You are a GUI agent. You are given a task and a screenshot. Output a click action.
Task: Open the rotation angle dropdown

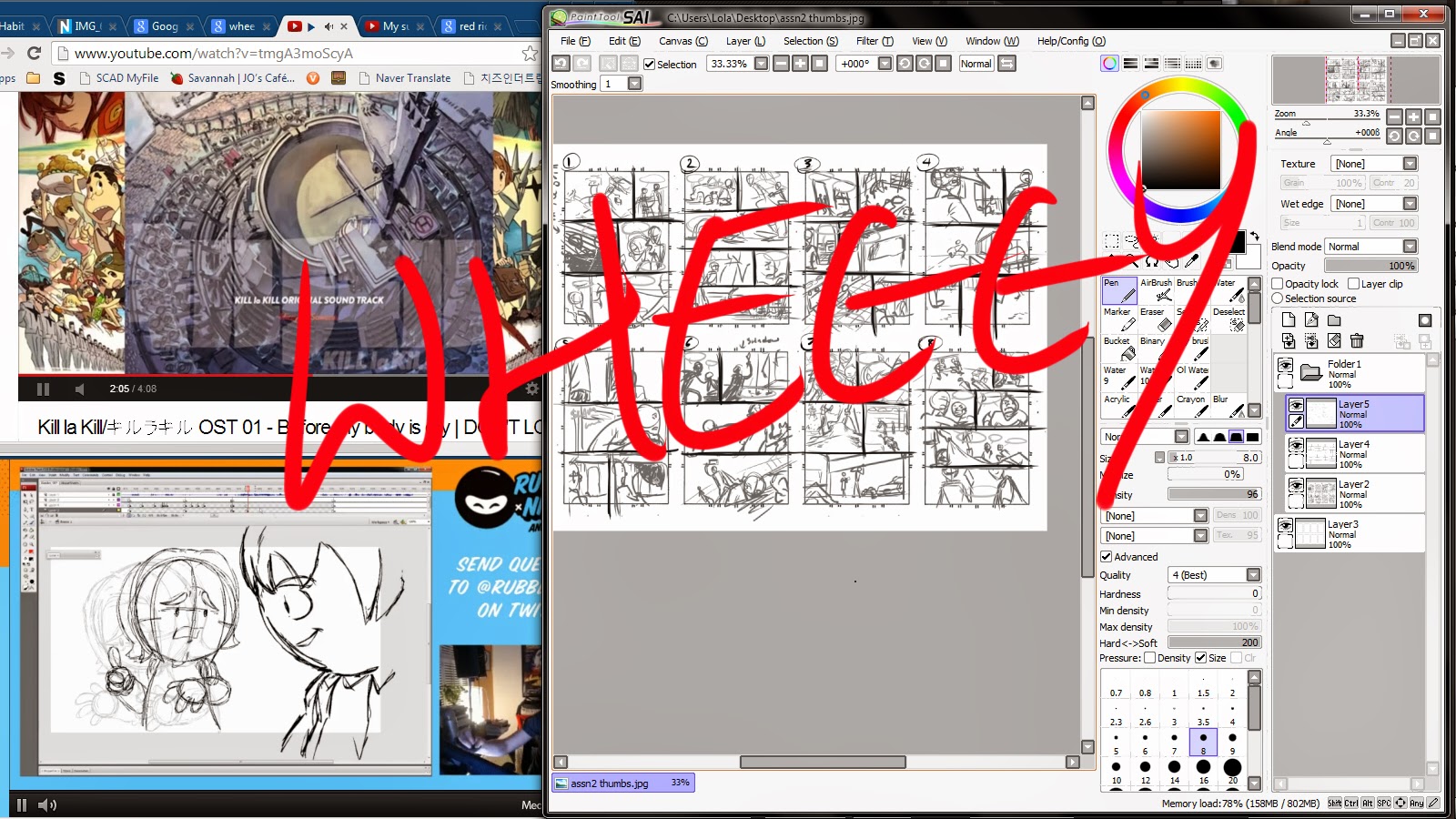(x=885, y=64)
